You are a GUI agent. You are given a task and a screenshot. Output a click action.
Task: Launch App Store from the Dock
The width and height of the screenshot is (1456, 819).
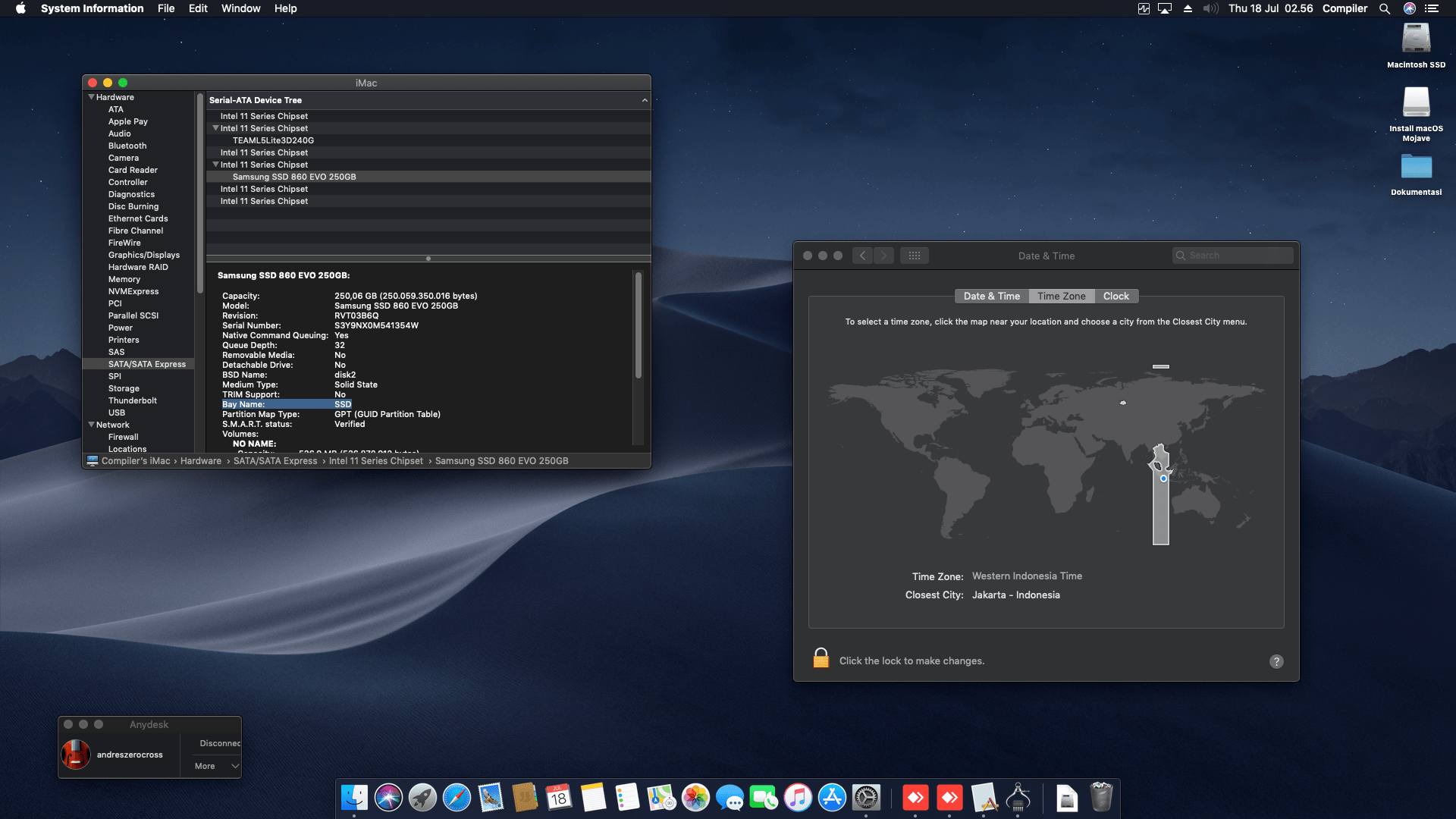(832, 798)
